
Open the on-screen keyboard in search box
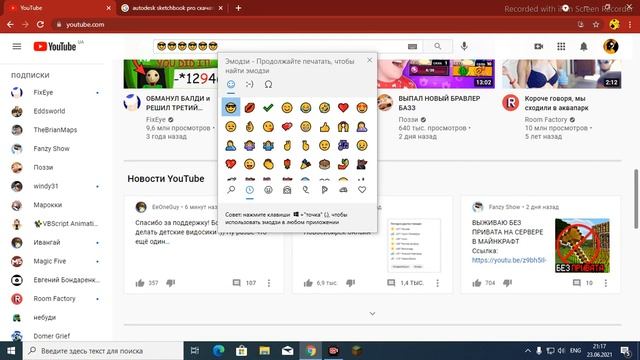tap(412, 47)
